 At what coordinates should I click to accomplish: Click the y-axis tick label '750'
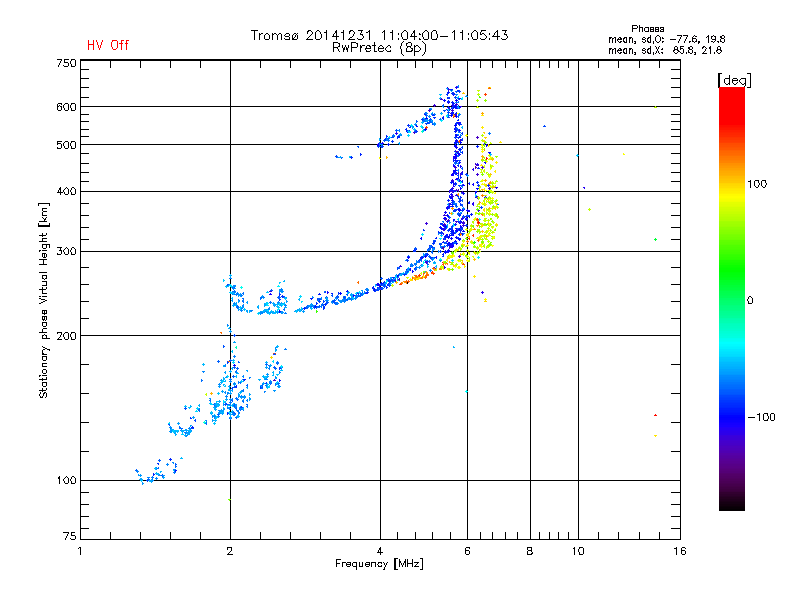coord(66,63)
